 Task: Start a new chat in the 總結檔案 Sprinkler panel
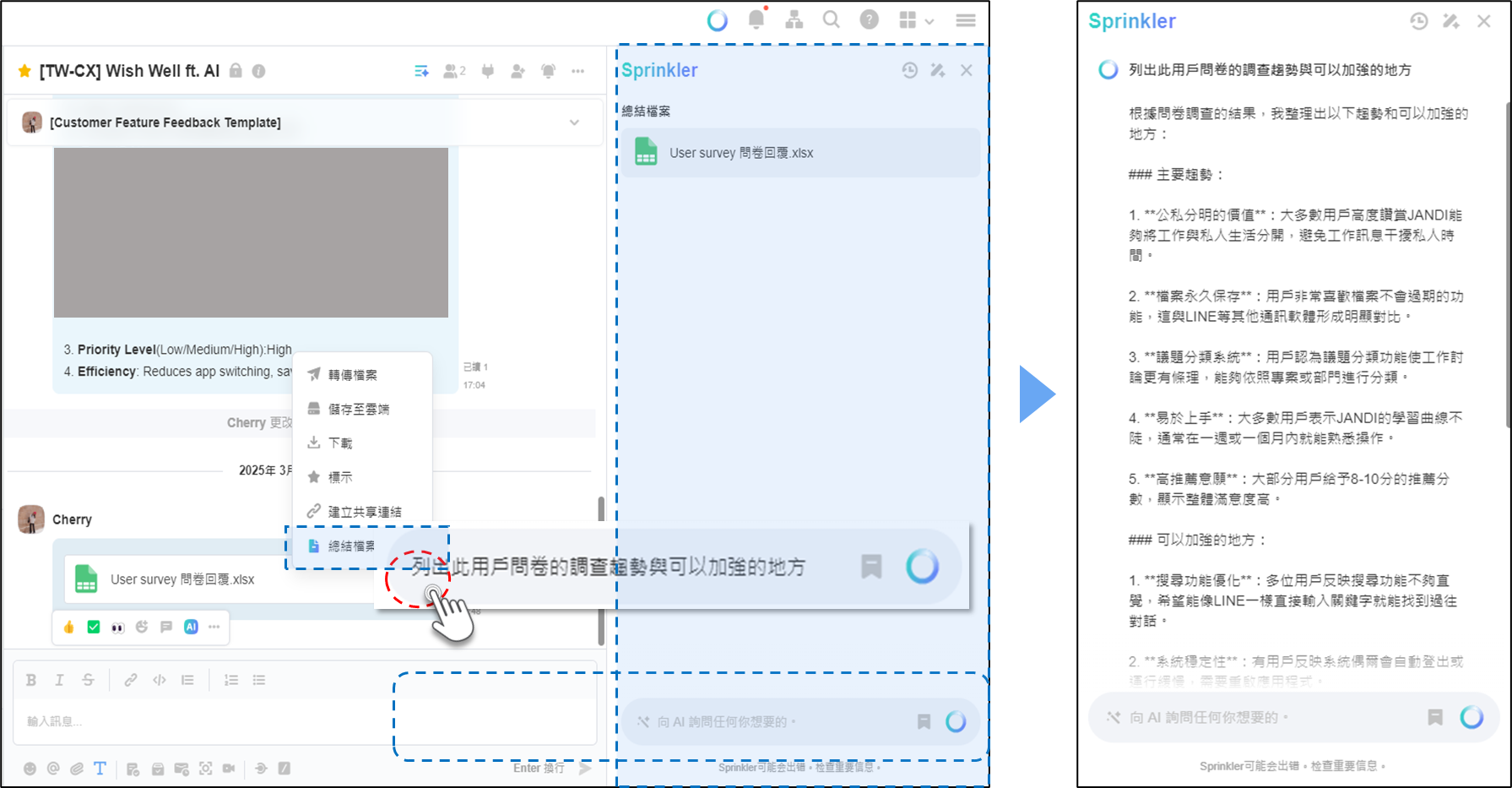[938, 71]
